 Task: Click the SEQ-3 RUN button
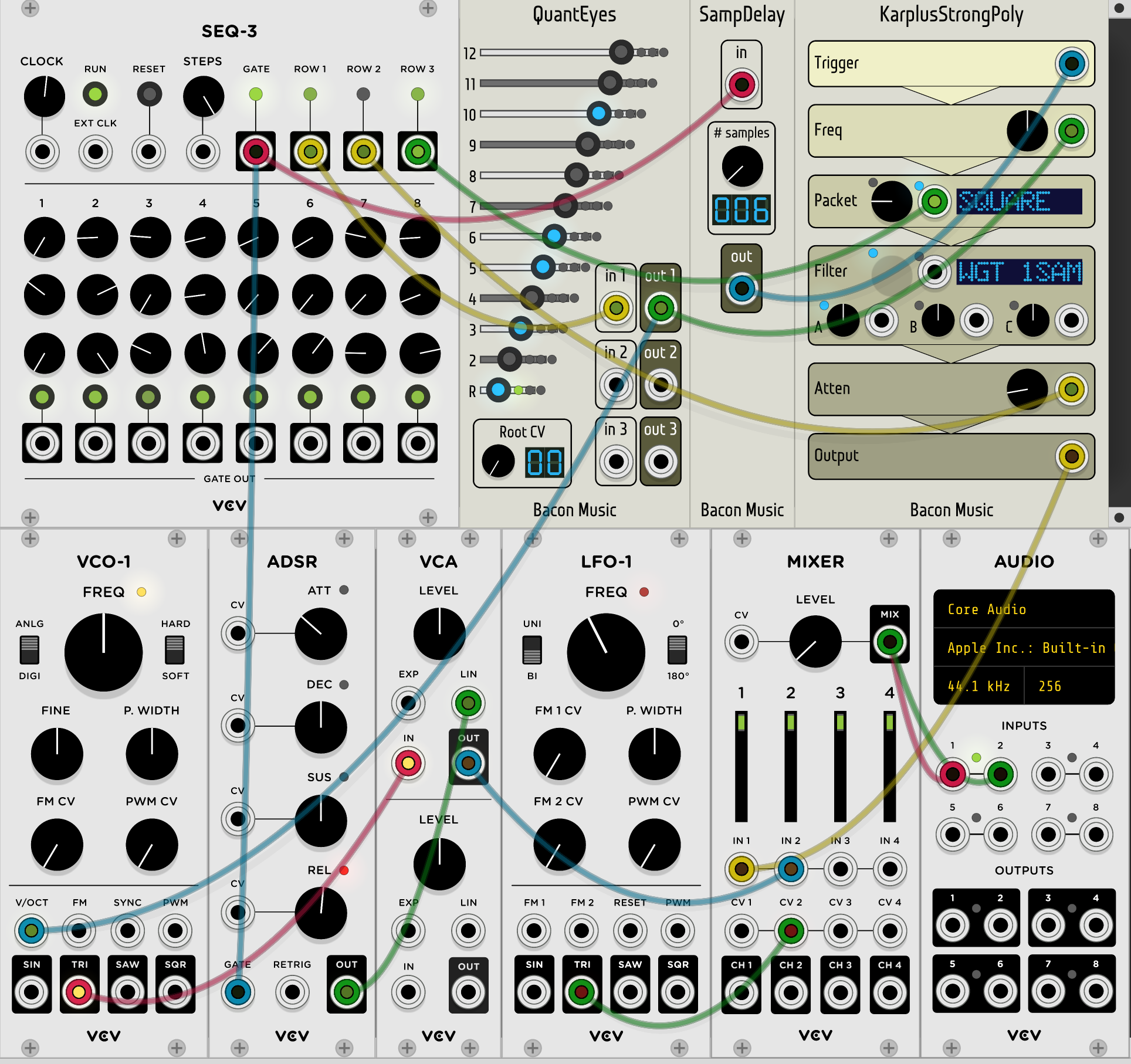coord(95,94)
